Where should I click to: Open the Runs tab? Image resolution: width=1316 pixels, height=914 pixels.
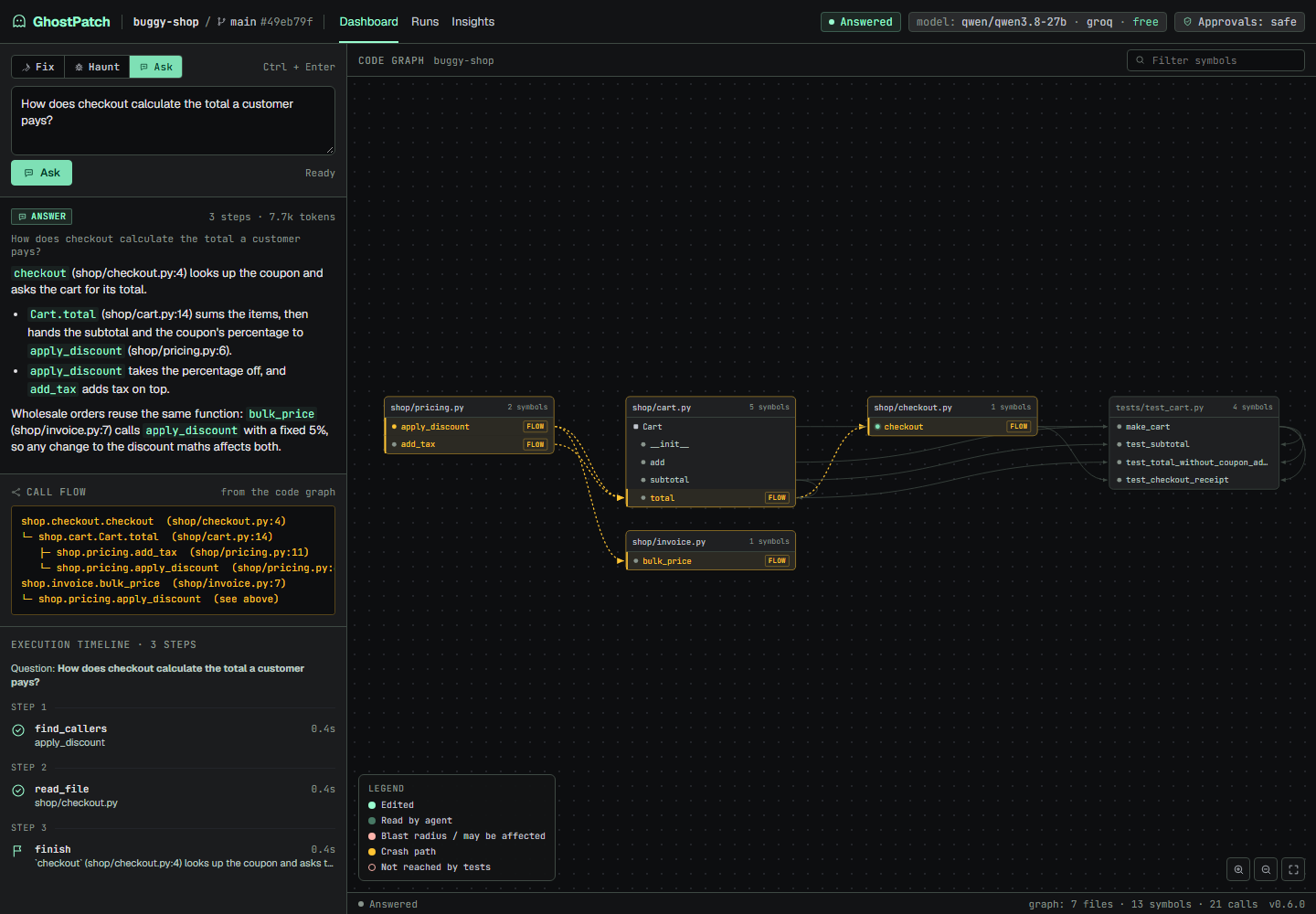tap(425, 22)
